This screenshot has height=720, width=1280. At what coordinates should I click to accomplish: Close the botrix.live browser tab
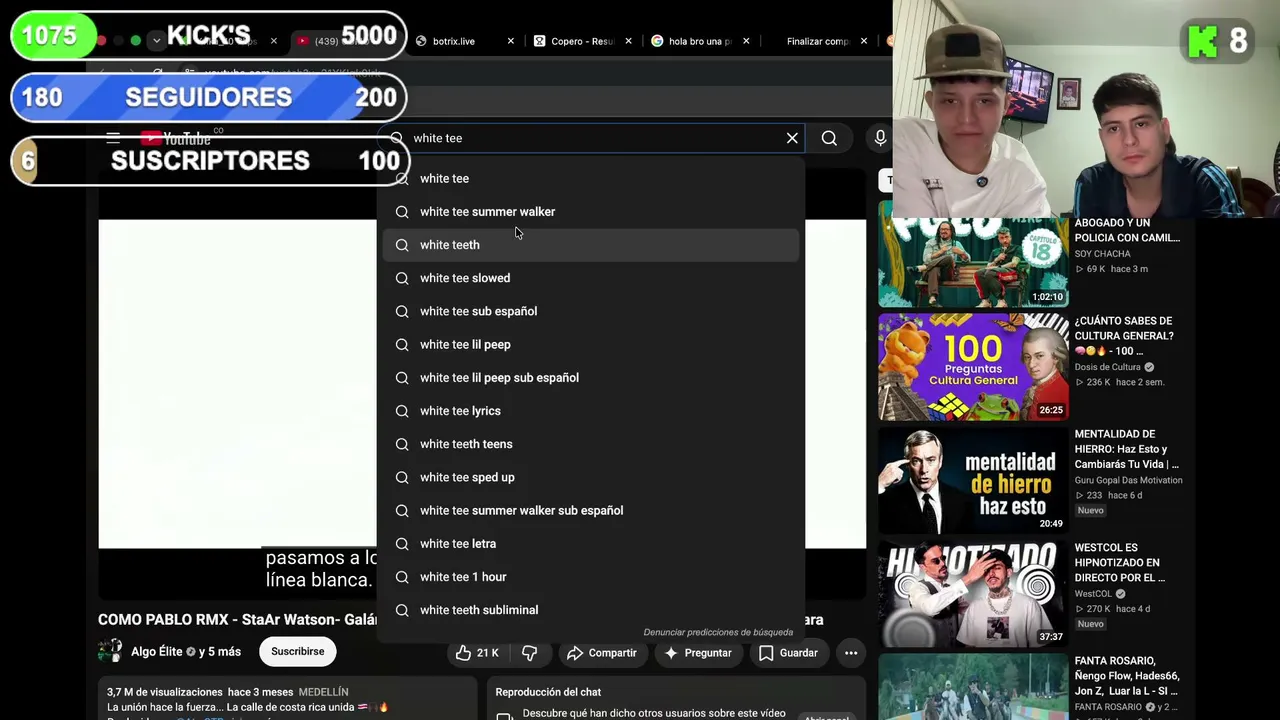click(511, 41)
